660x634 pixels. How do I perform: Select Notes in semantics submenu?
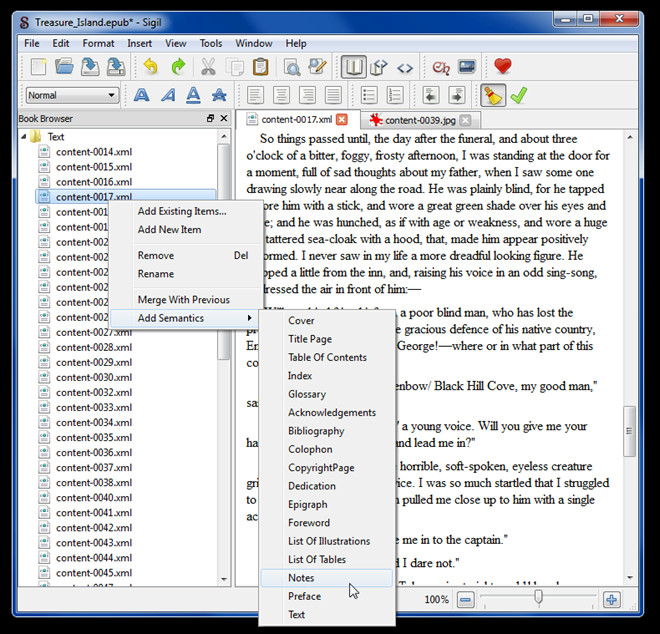tap(327, 578)
